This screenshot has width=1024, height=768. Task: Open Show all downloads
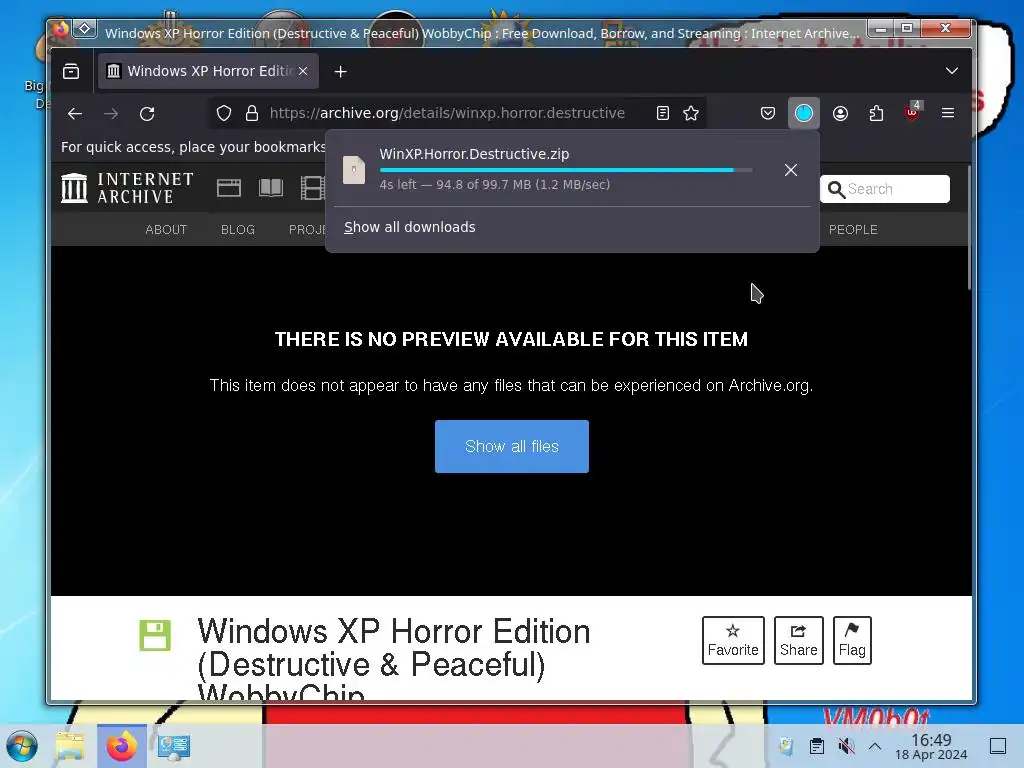[x=409, y=227]
